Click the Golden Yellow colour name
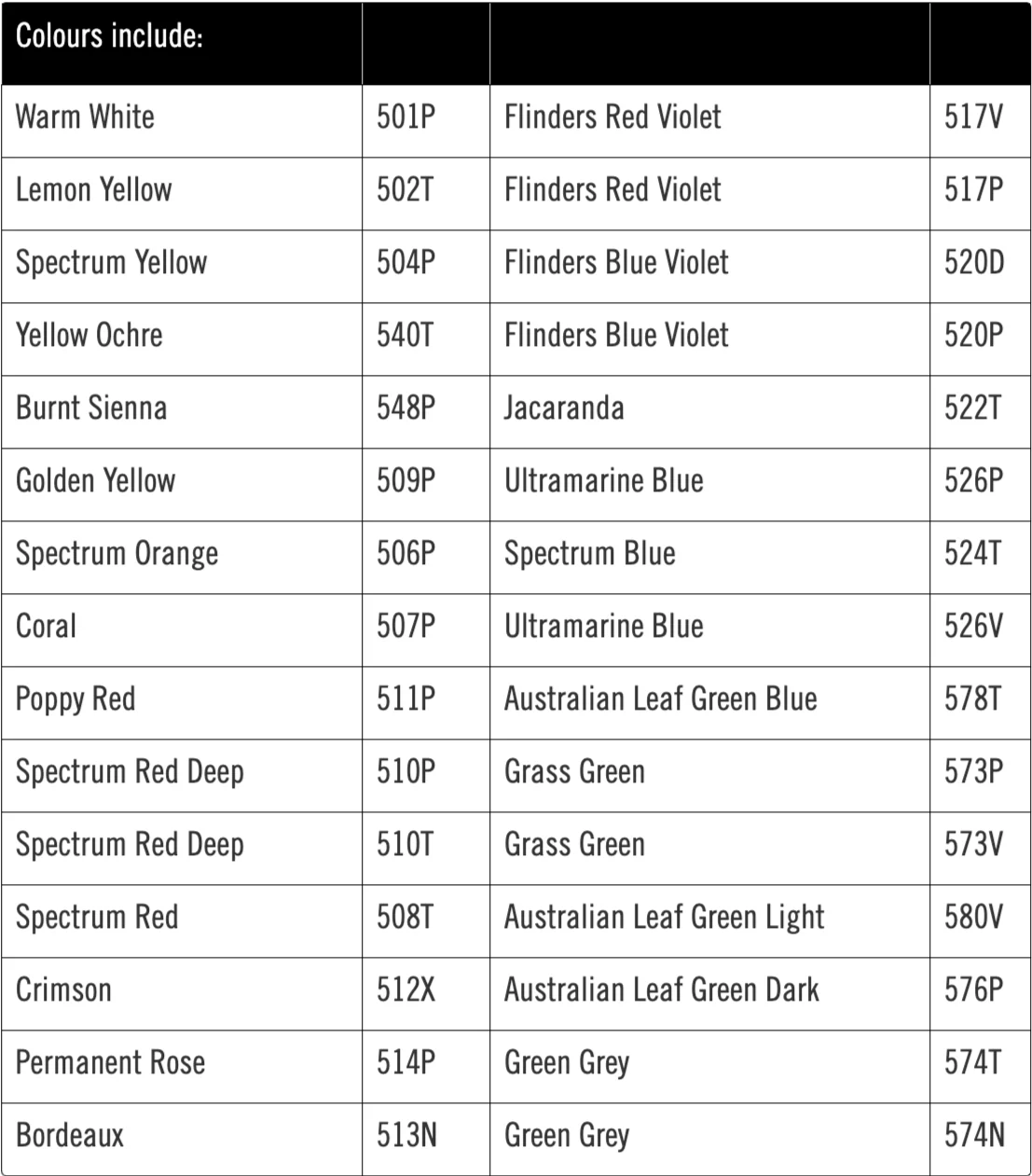 [95, 481]
